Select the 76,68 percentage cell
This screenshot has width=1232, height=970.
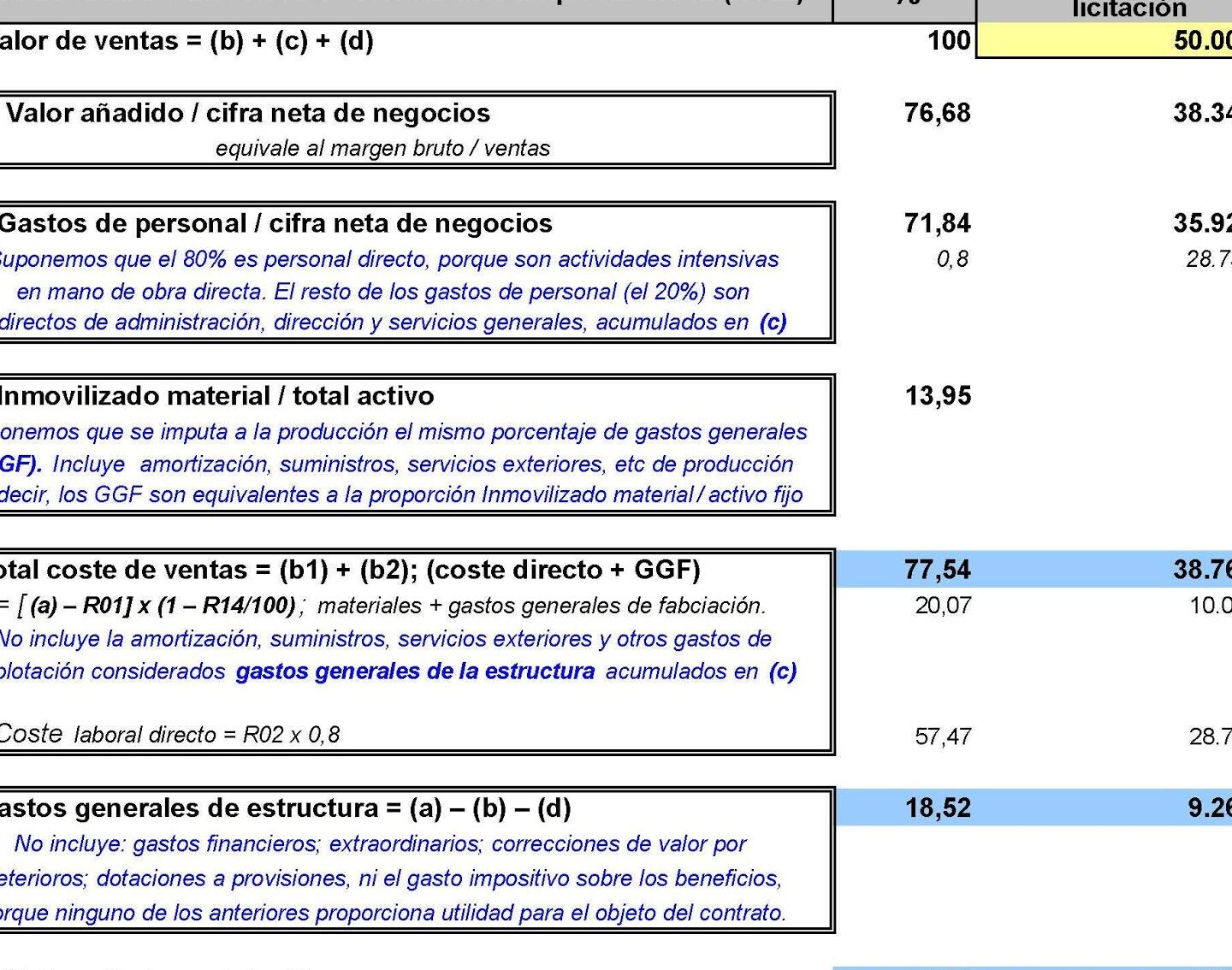(x=937, y=113)
